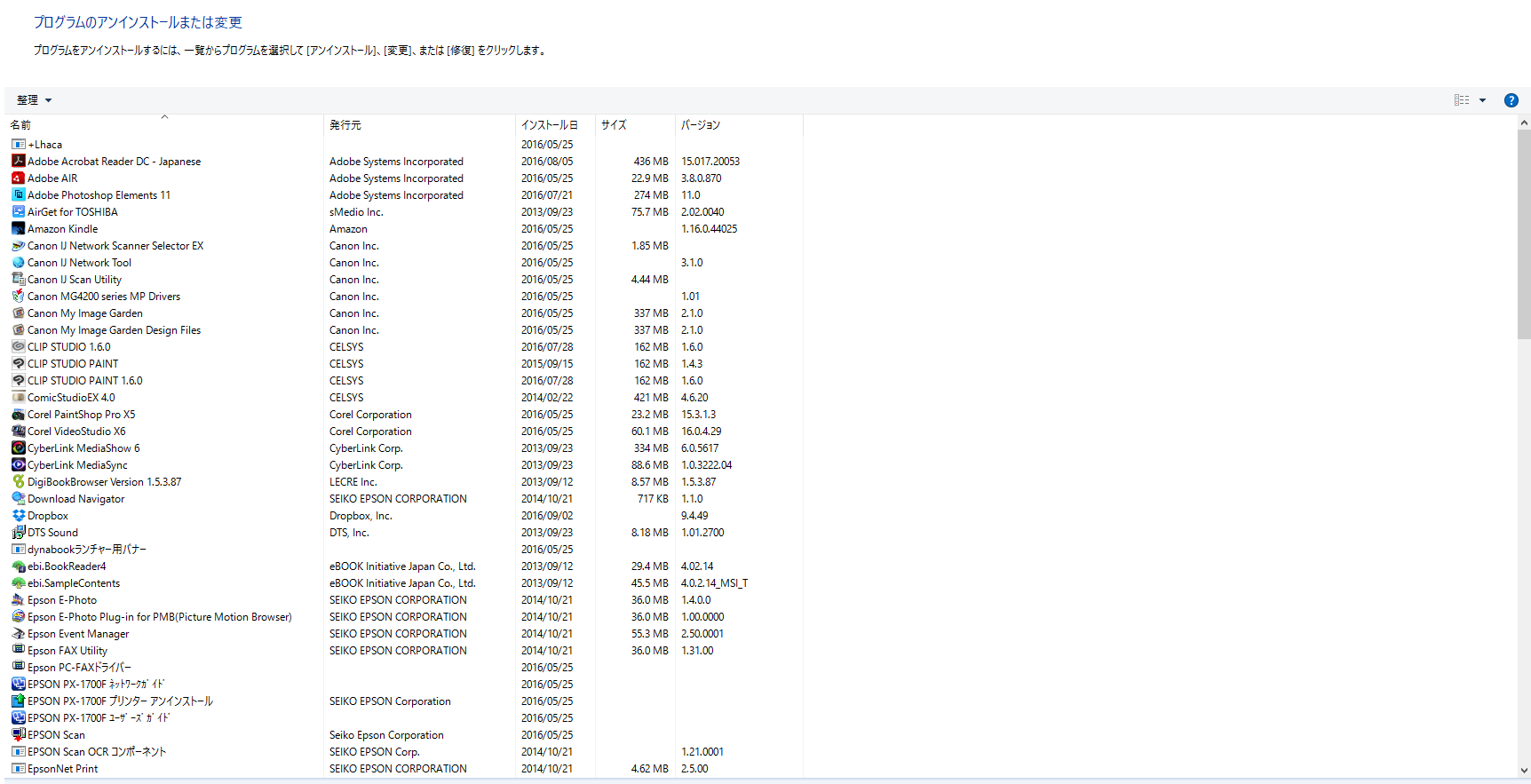This screenshot has height=784, width=1531.
Task: Click the scrollbar up arrow
Action: 1524,123
